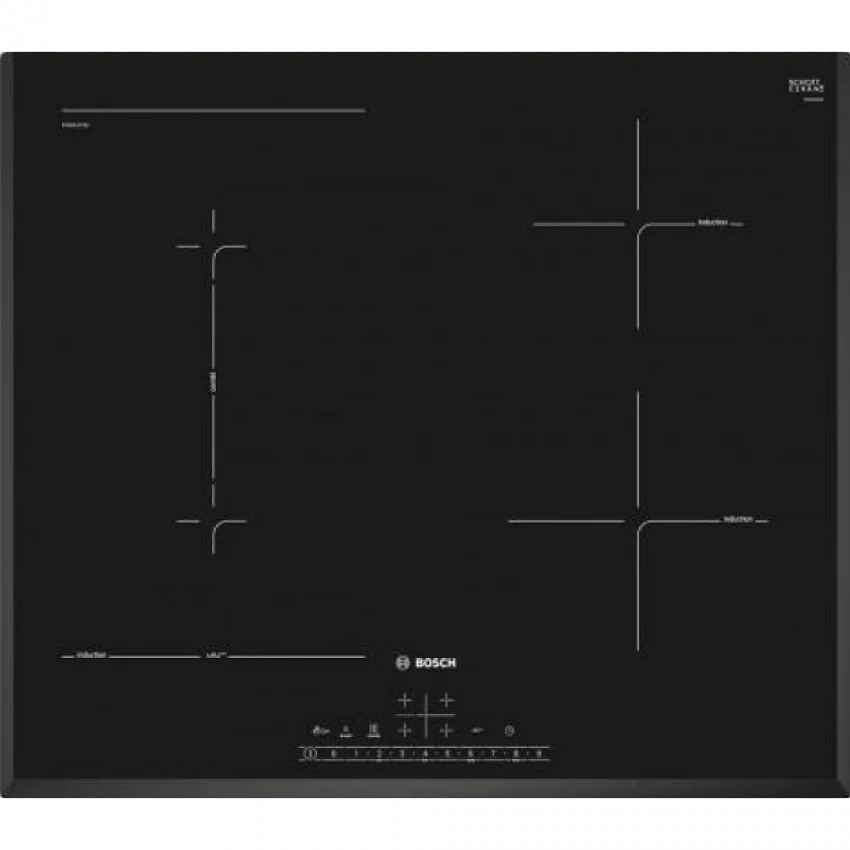This screenshot has width=850, height=850.
Task: Set power level 9 on the slider strip
Action: [539, 753]
